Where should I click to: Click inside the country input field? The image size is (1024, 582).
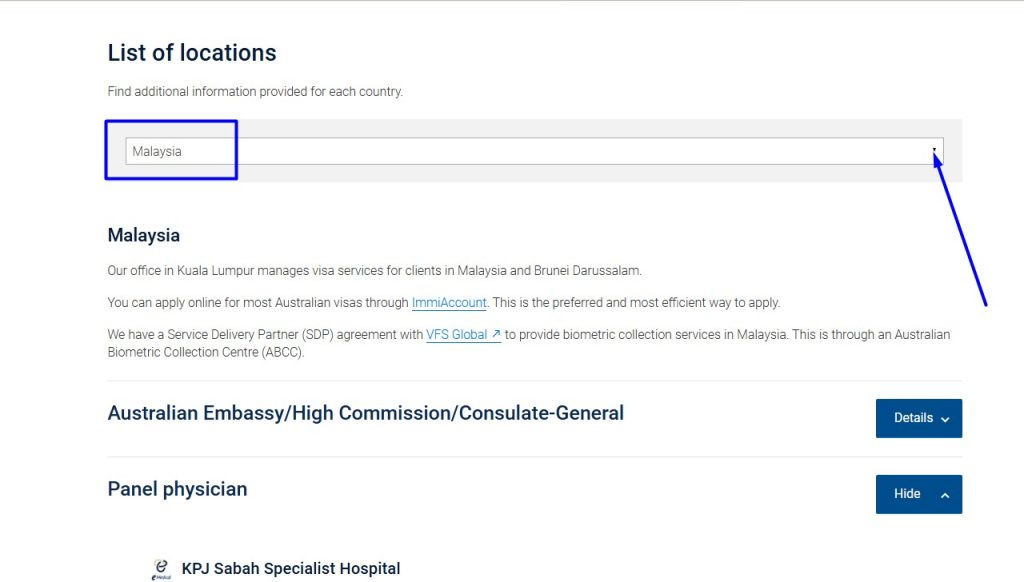[x=300, y=151]
